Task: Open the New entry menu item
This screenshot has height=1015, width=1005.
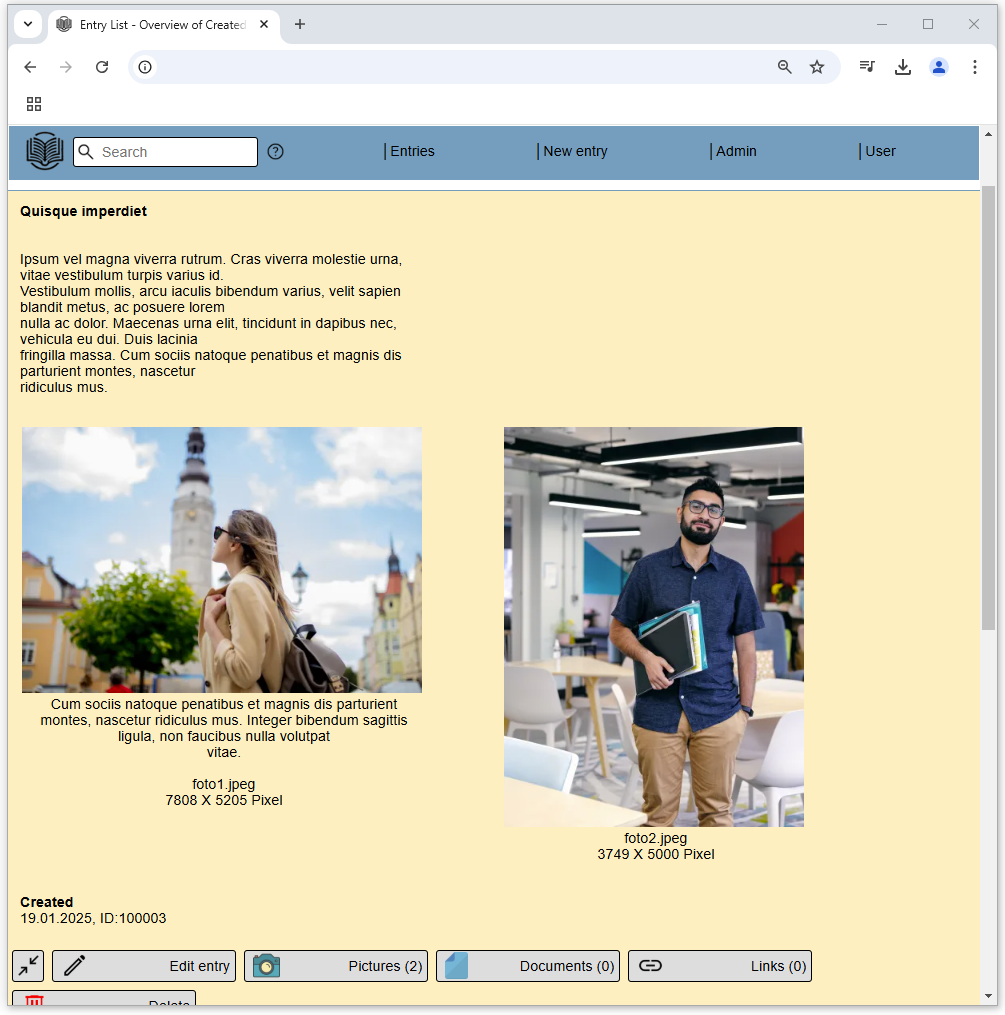Action: [x=573, y=151]
